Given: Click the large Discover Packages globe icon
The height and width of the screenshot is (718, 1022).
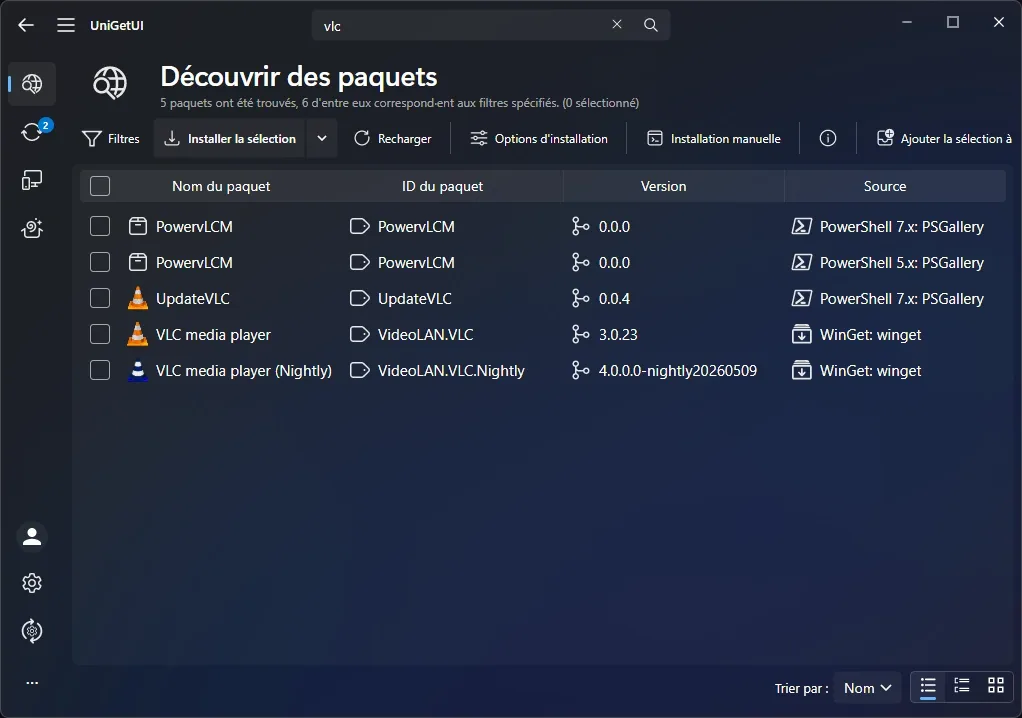Looking at the screenshot, I should click(x=110, y=82).
